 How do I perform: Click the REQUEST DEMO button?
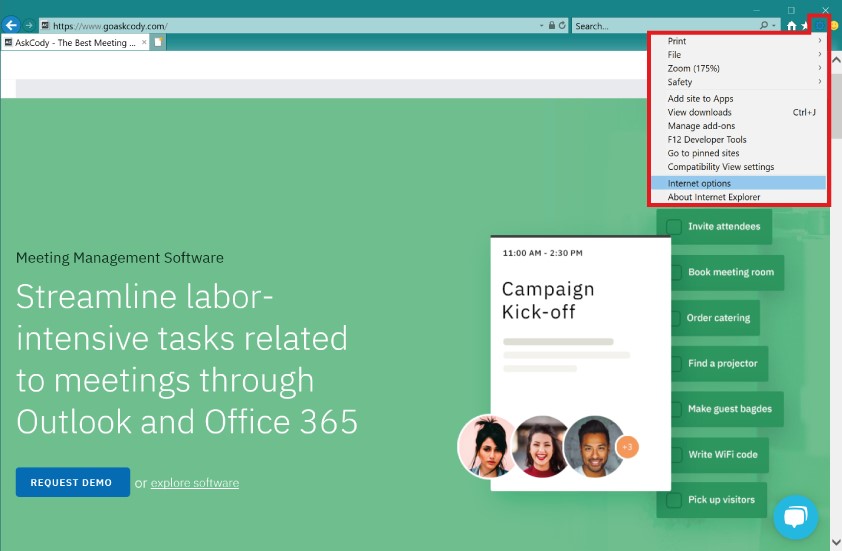(72, 482)
